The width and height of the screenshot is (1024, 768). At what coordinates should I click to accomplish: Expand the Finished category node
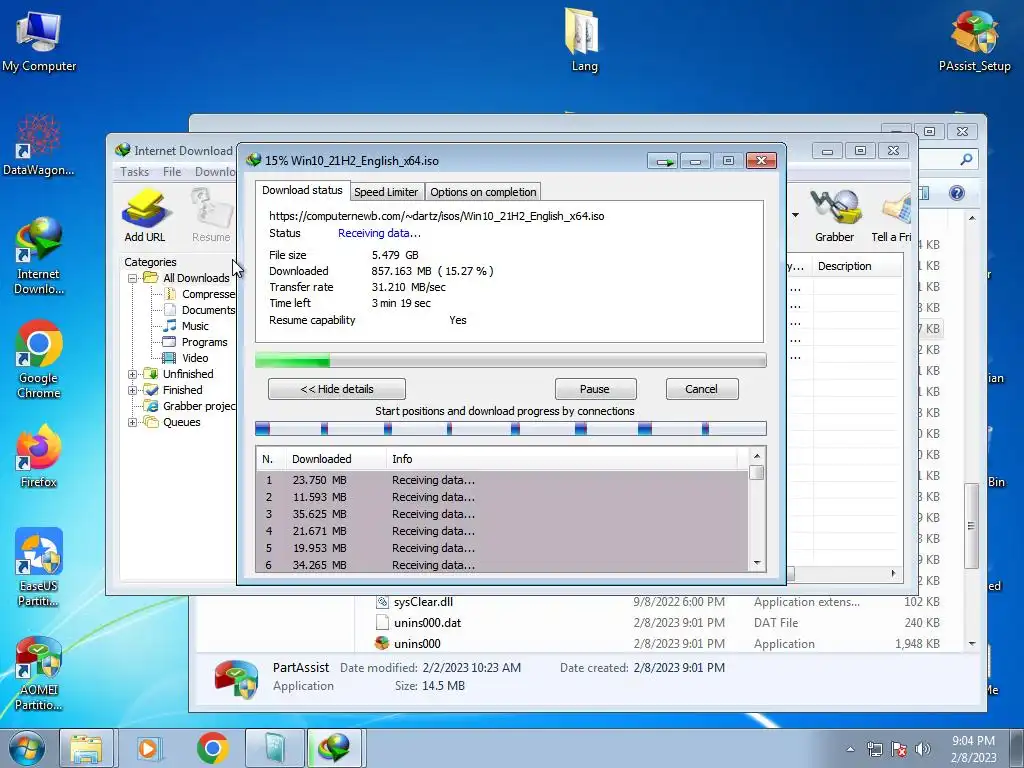pyautogui.click(x=133, y=391)
